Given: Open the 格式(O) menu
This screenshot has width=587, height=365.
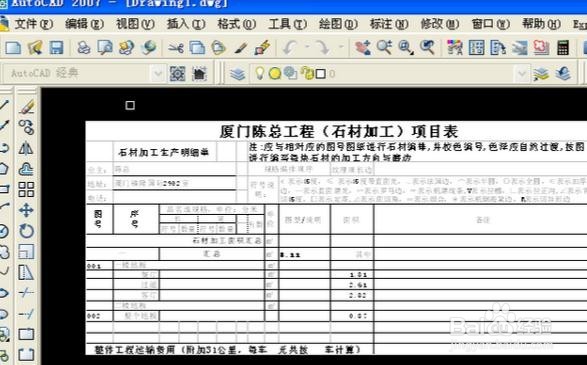Looking at the screenshot, I should coord(237,24).
